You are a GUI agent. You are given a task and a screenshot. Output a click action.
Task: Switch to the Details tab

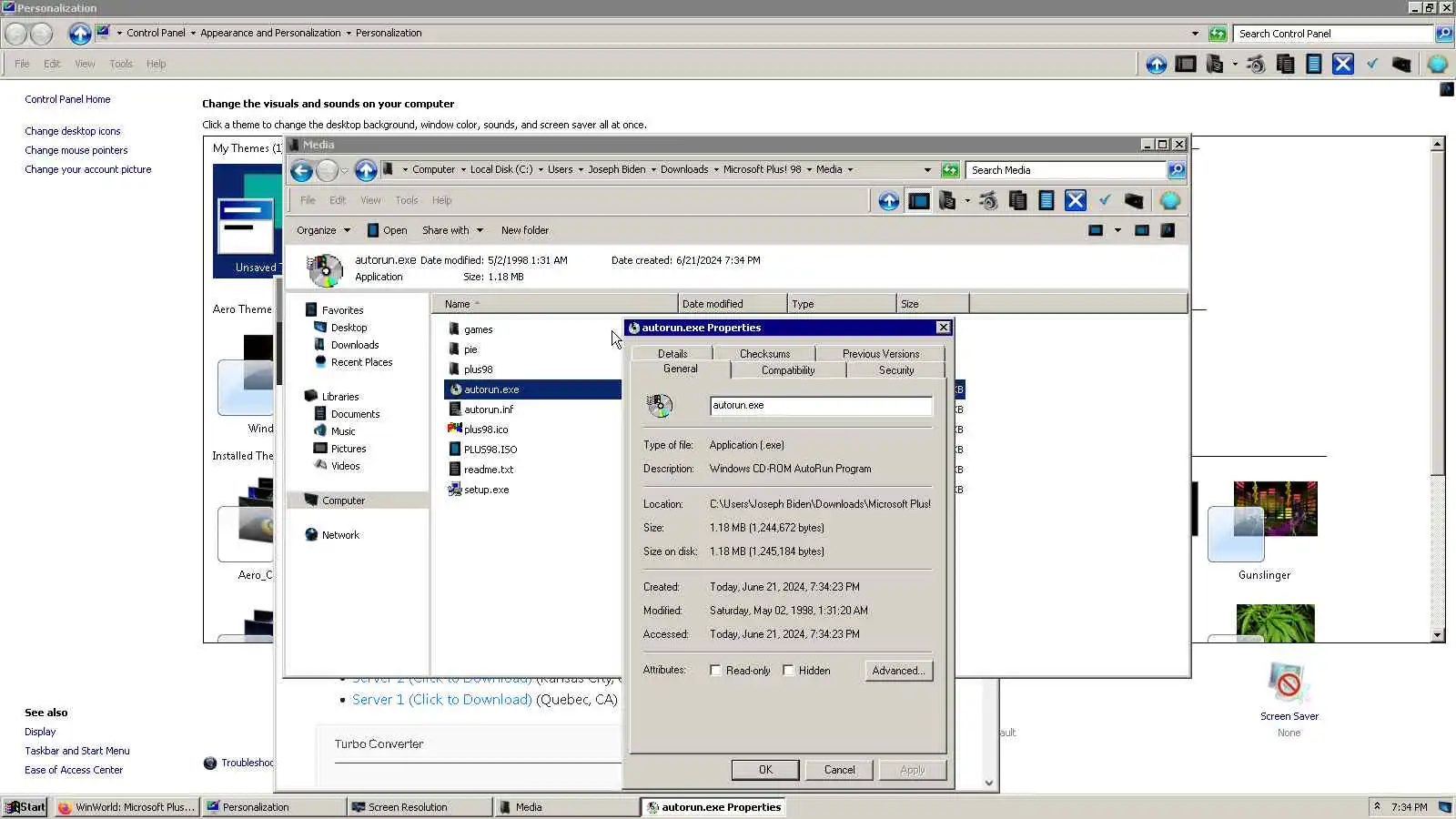click(672, 354)
